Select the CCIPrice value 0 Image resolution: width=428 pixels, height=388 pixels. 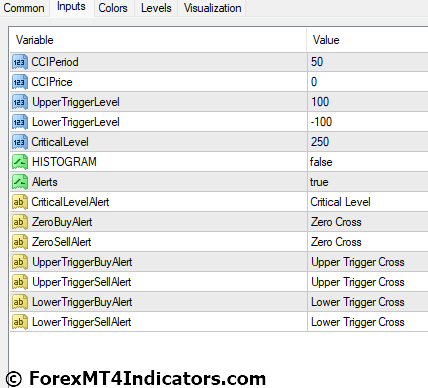click(314, 82)
